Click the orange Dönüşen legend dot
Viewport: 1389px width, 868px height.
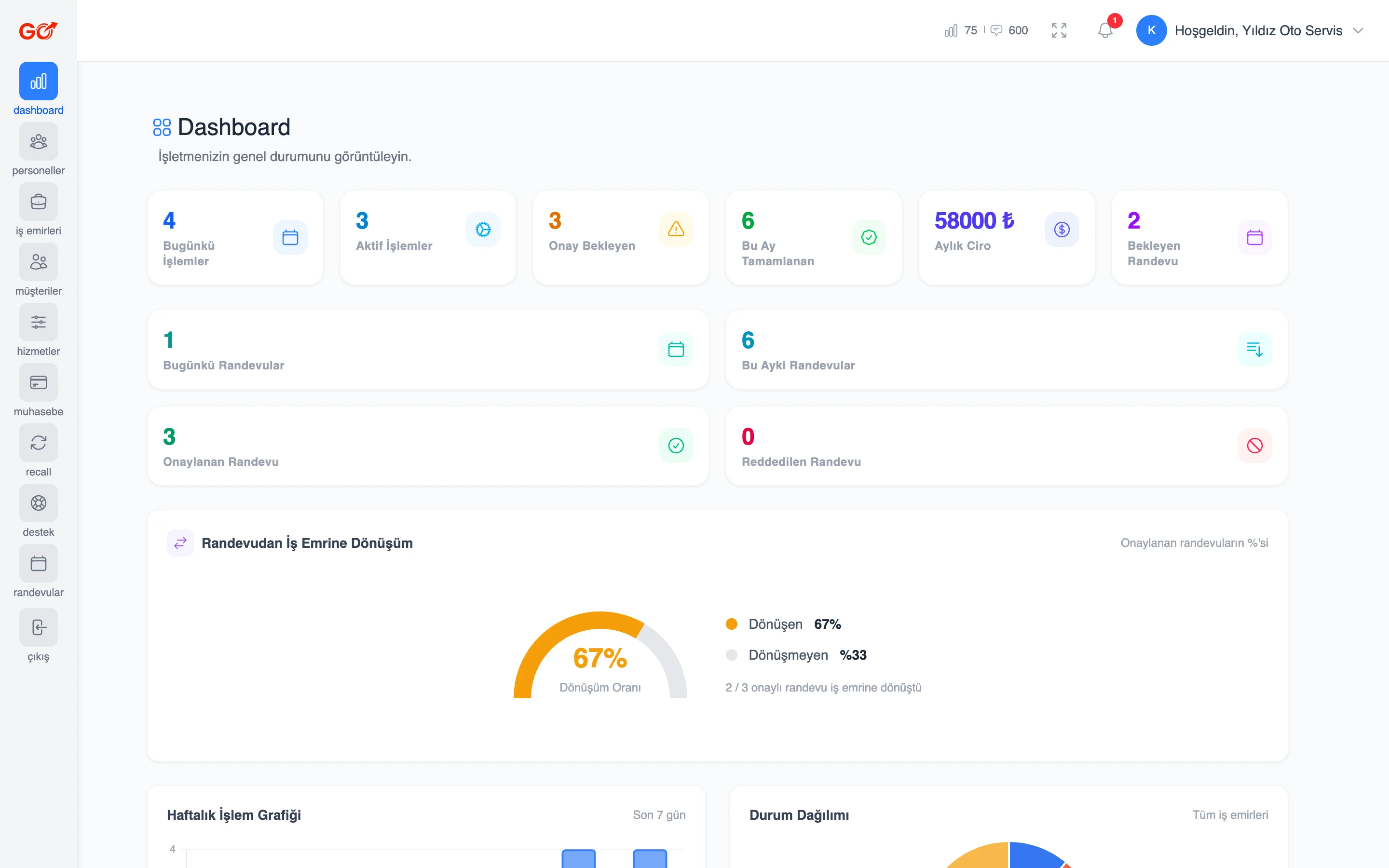click(731, 624)
